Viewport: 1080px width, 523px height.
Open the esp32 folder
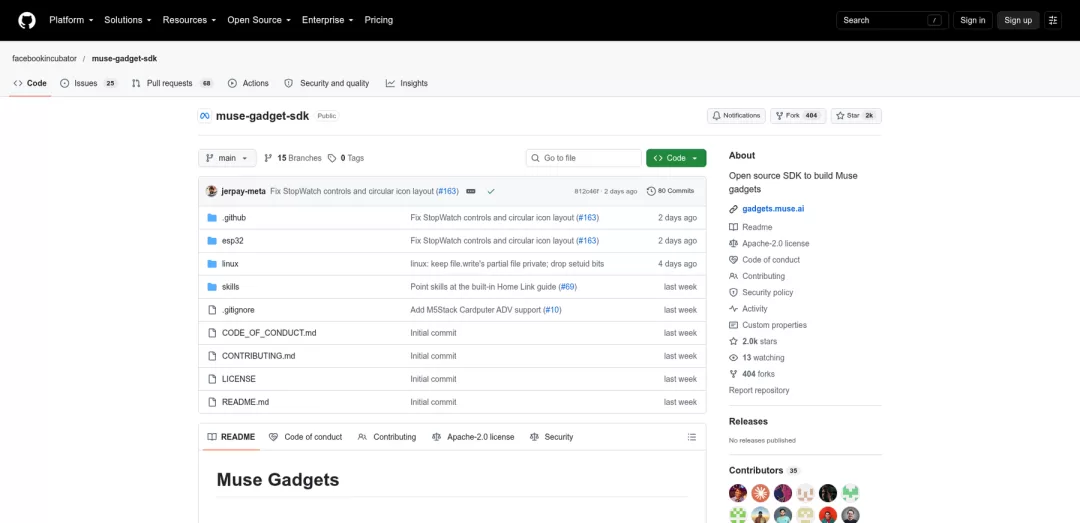point(233,240)
